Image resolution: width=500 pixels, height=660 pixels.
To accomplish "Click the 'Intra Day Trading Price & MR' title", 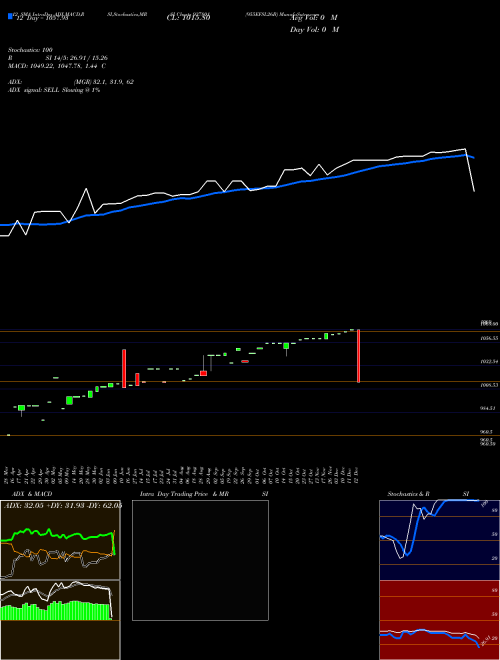I will click(x=185, y=494).
